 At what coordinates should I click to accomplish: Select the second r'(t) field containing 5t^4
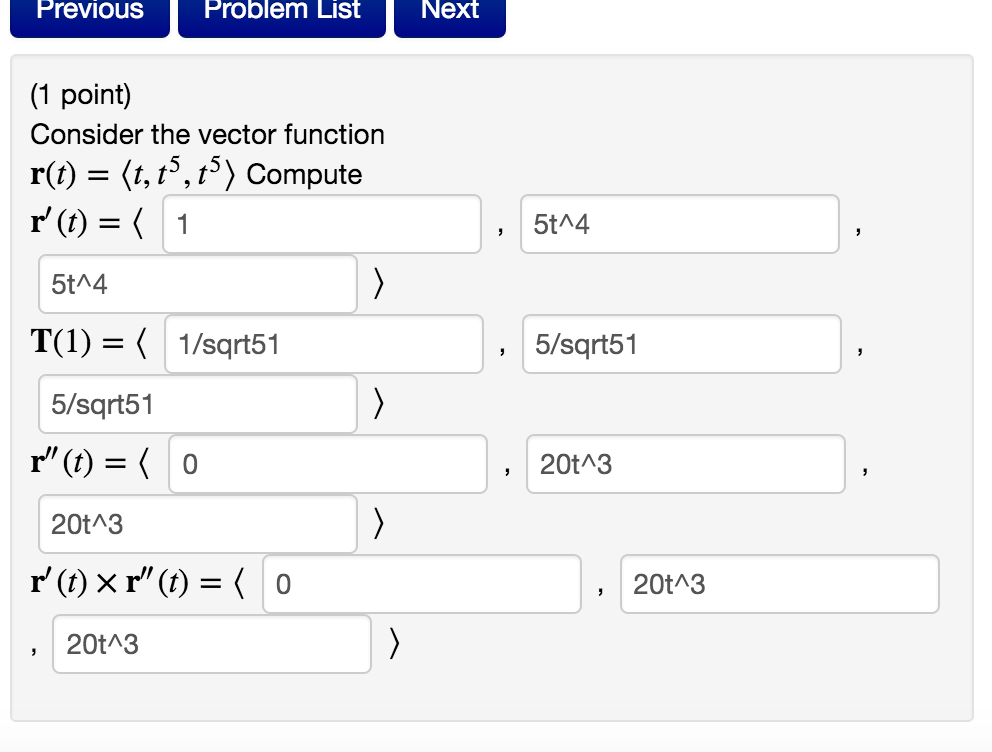tap(679, 224)
